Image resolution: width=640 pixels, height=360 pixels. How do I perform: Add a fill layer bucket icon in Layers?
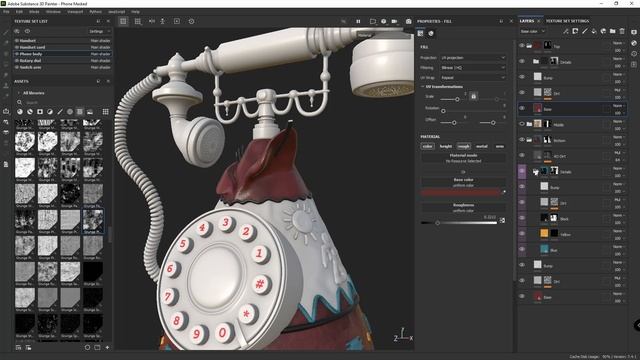[594, 31]
